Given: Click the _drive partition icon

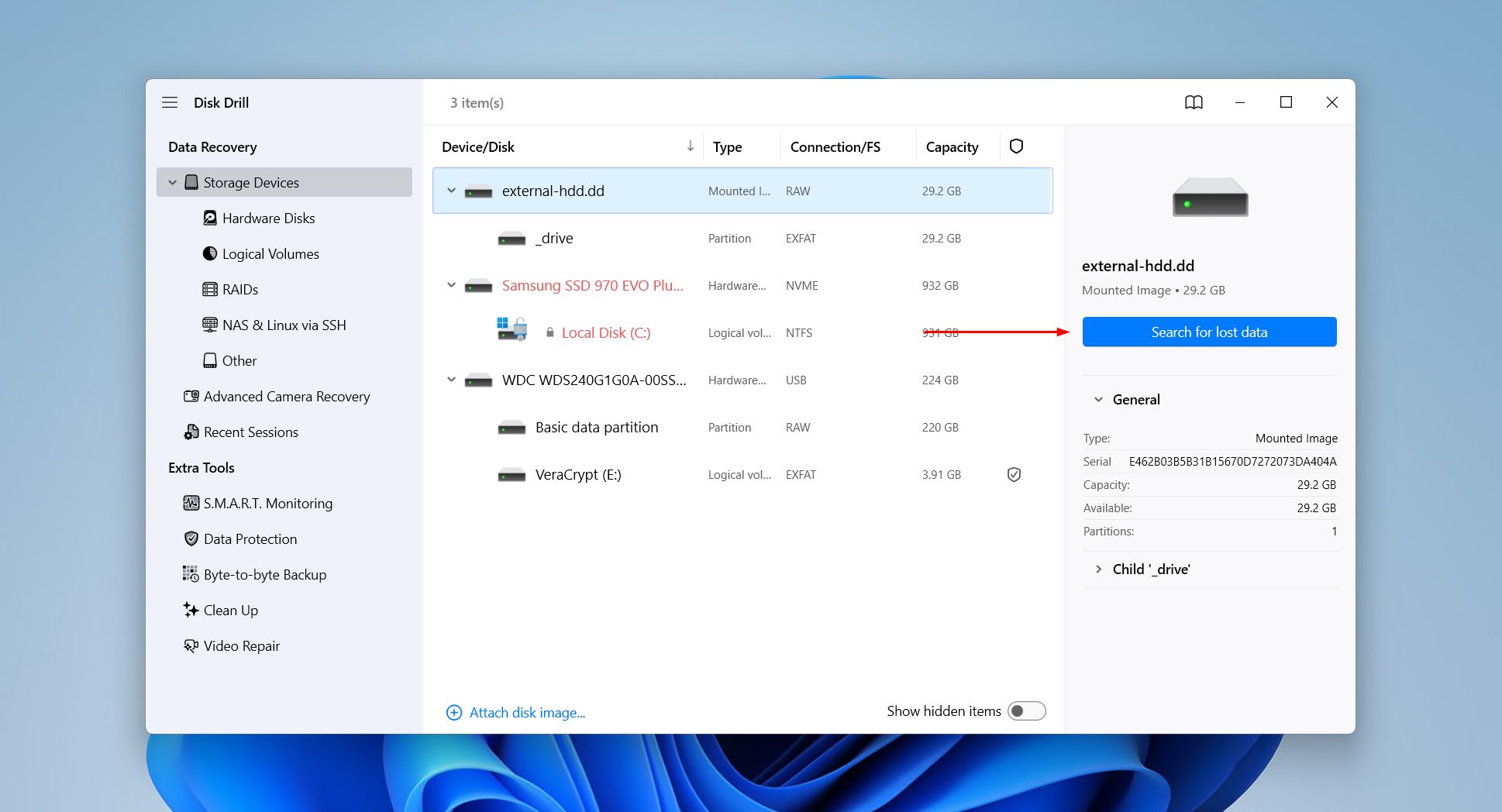Looking at the screenshot, I should (512, 239).
